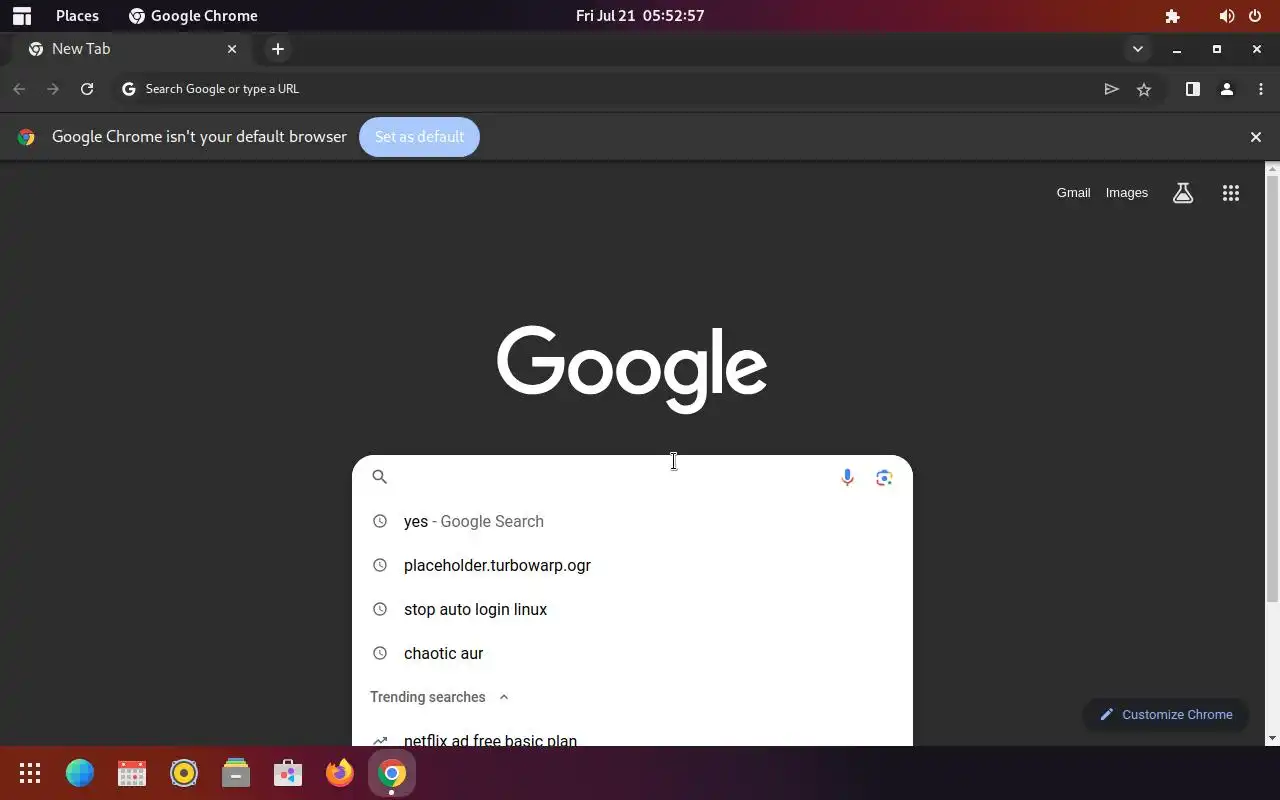Search by image with Google Lens icon

click(884, 478)
